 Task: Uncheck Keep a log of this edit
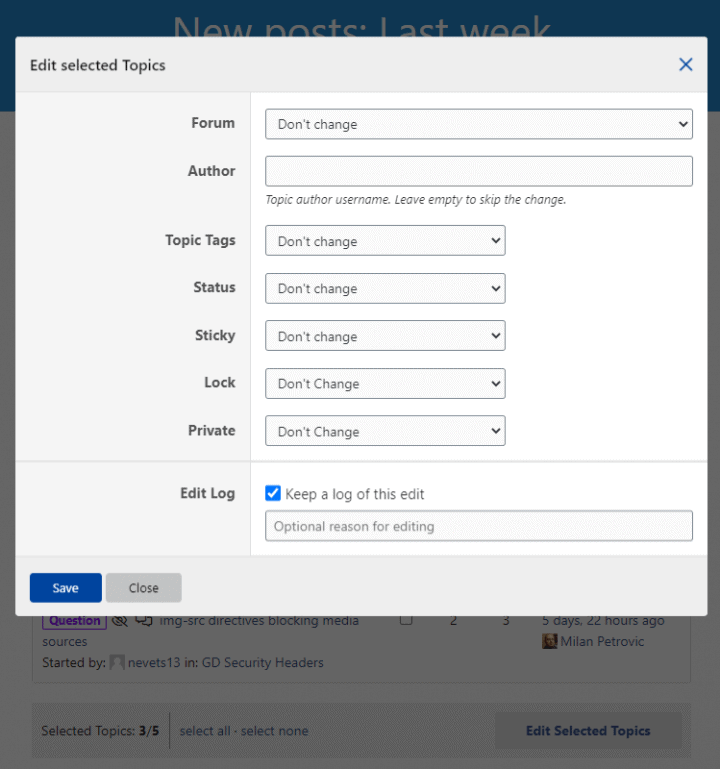click(273, 493)
